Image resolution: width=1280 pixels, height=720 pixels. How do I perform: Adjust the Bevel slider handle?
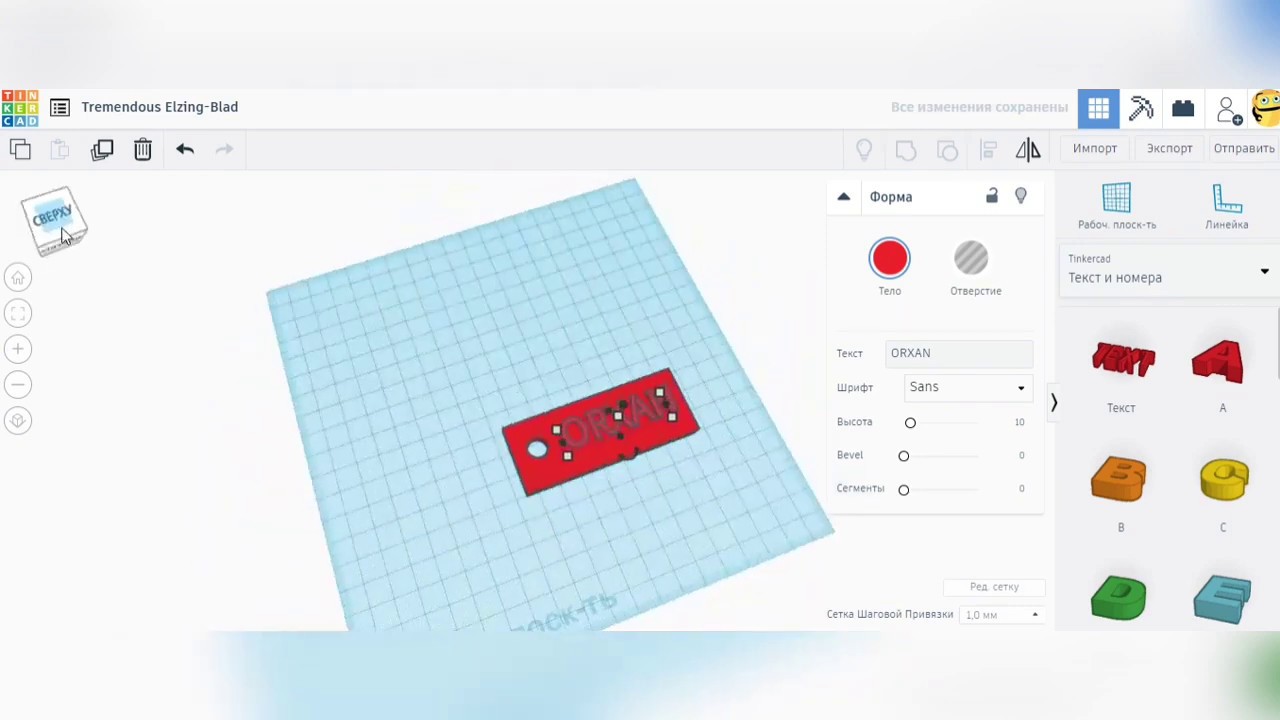[903, 456]
